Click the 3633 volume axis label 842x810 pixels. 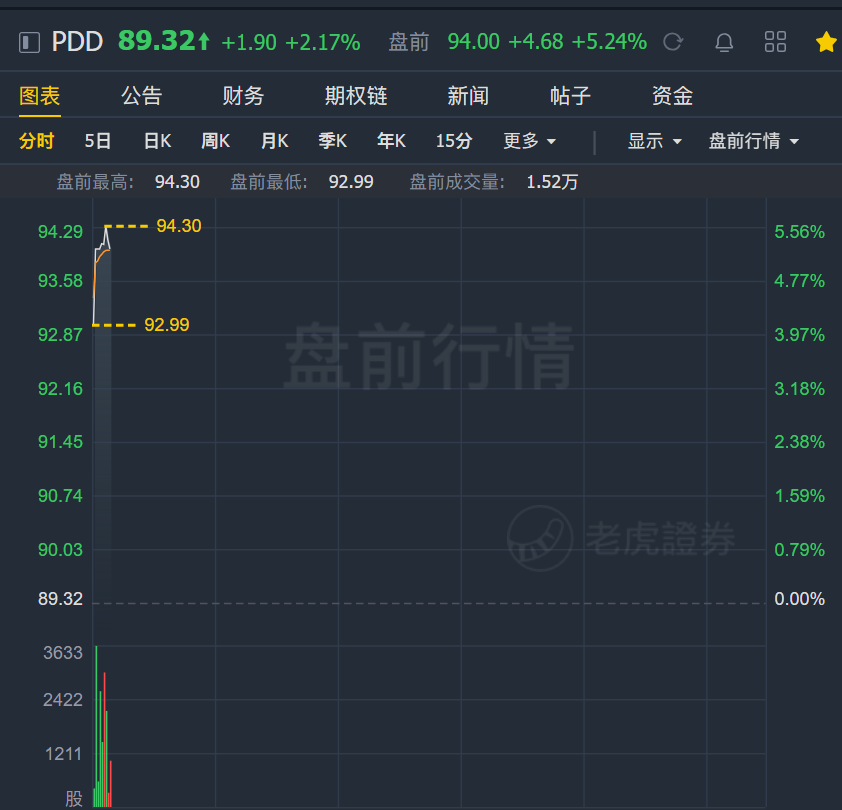[x=63, y=653]
